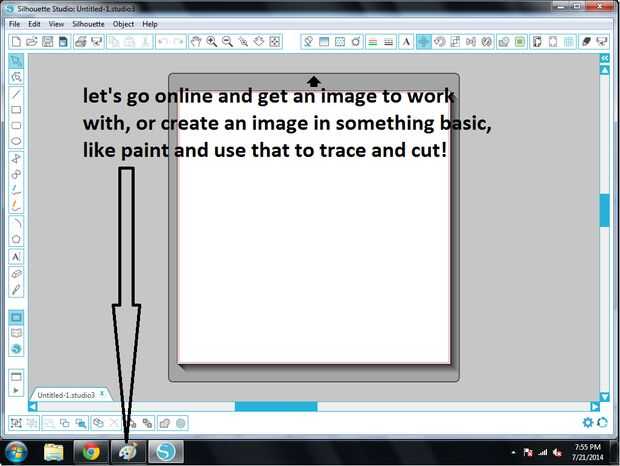Screen dimensions: 620x466
Task: Open the Help menu
Action: [x=150, y=24]
